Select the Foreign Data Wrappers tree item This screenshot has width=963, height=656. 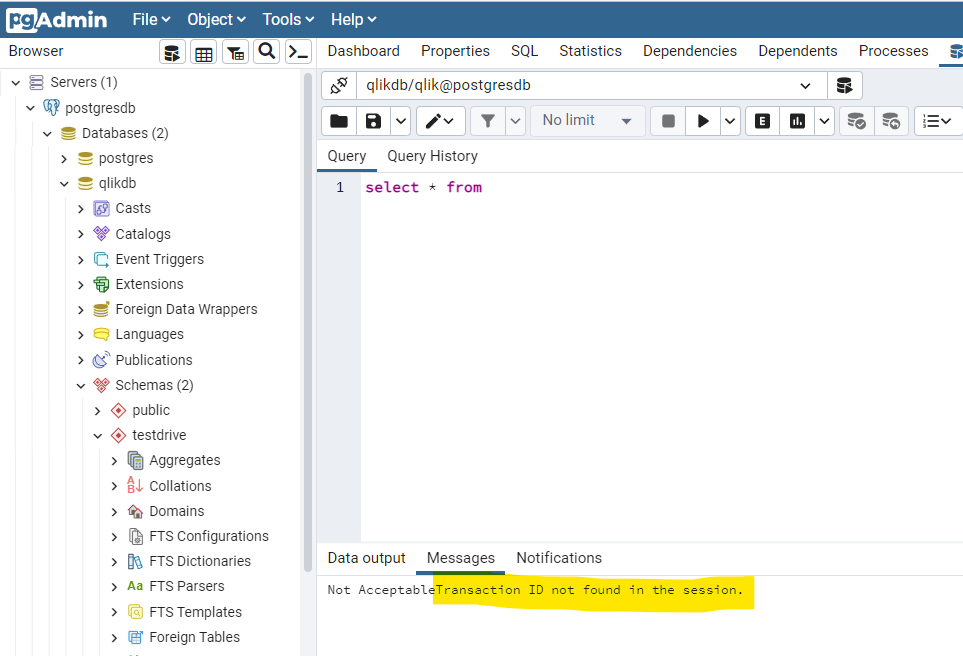[x=186, y=309]
